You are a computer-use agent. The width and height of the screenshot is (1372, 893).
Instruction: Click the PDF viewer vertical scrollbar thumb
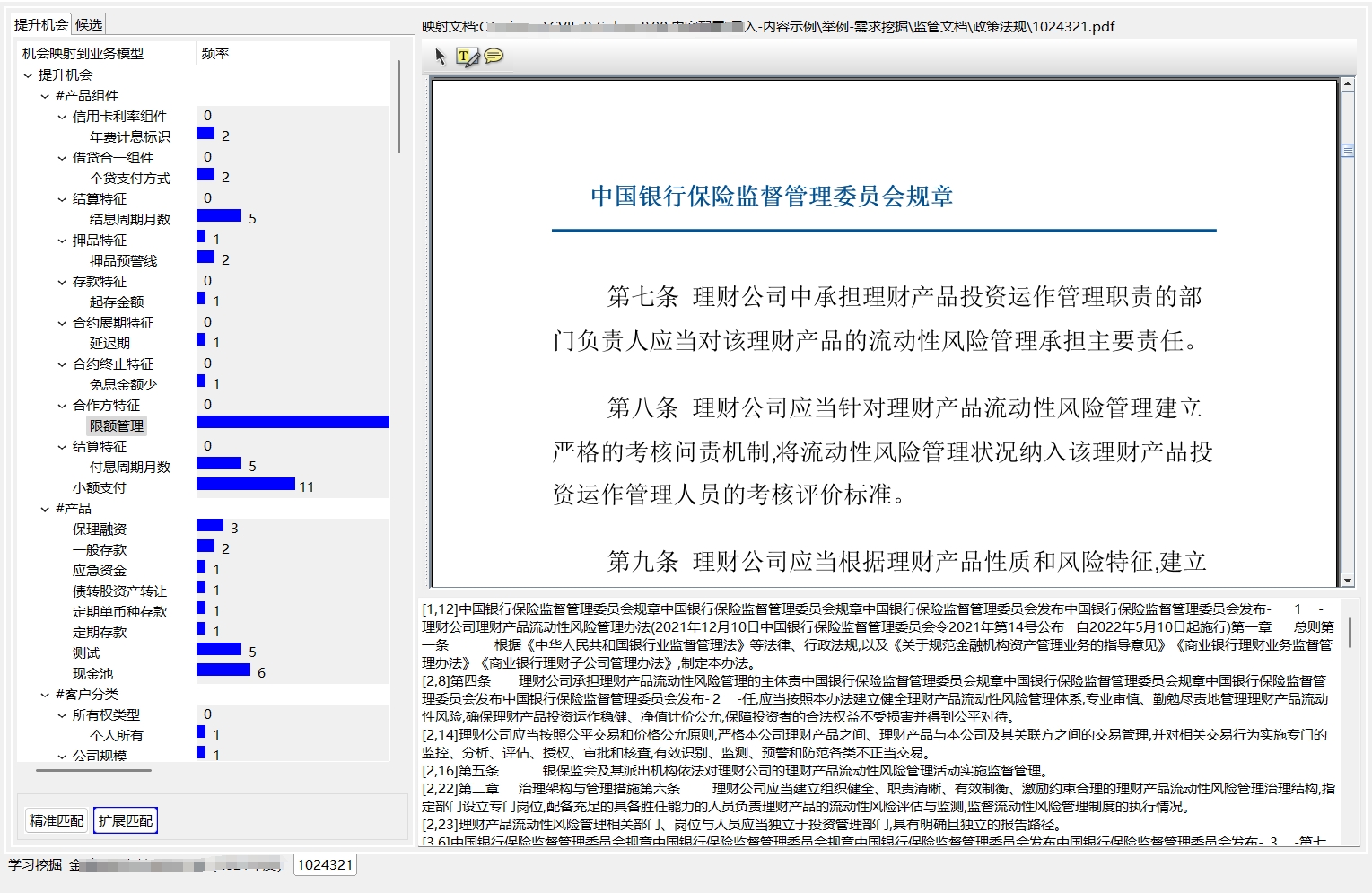tap(1347, 151)
